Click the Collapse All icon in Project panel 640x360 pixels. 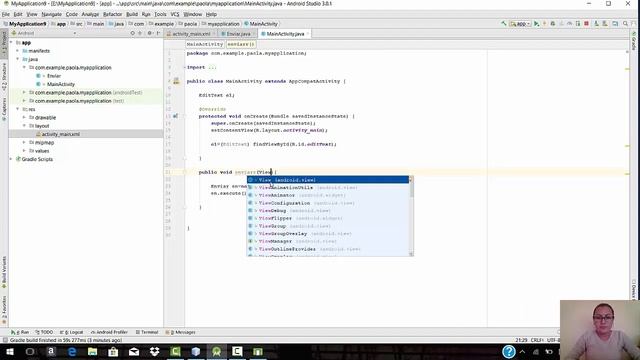140,33
